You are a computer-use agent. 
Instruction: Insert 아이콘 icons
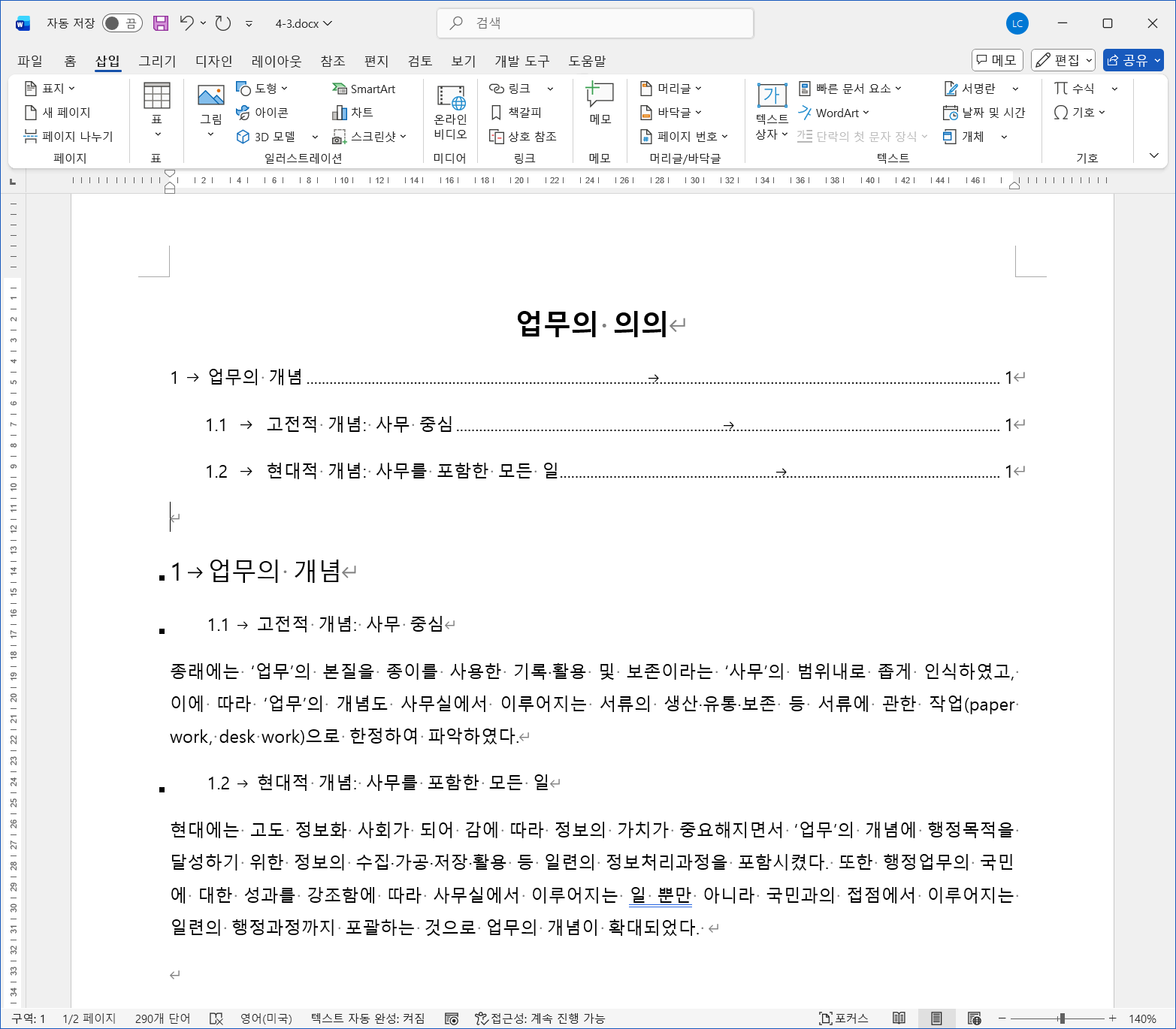(x=262, y=113)
